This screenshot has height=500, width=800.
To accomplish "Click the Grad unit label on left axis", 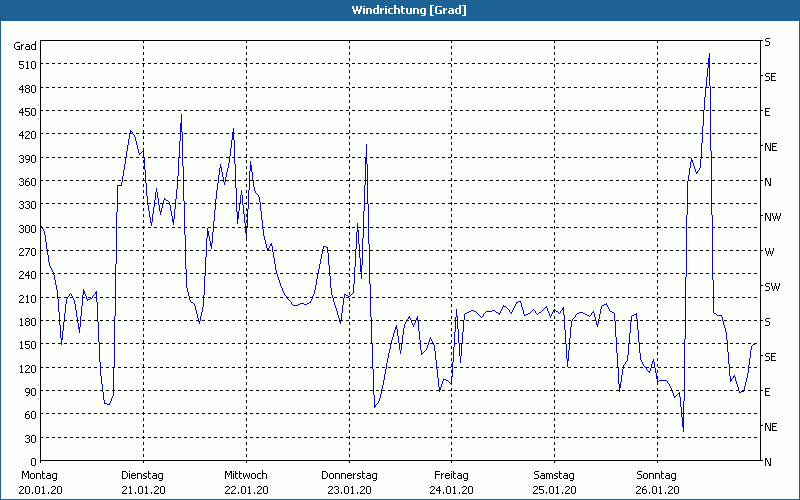I will click(25, 46).
